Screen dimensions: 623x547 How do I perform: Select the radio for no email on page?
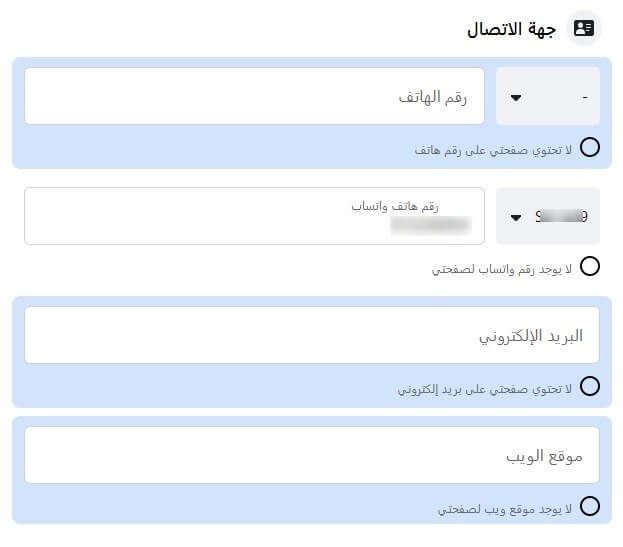point(590,387)
